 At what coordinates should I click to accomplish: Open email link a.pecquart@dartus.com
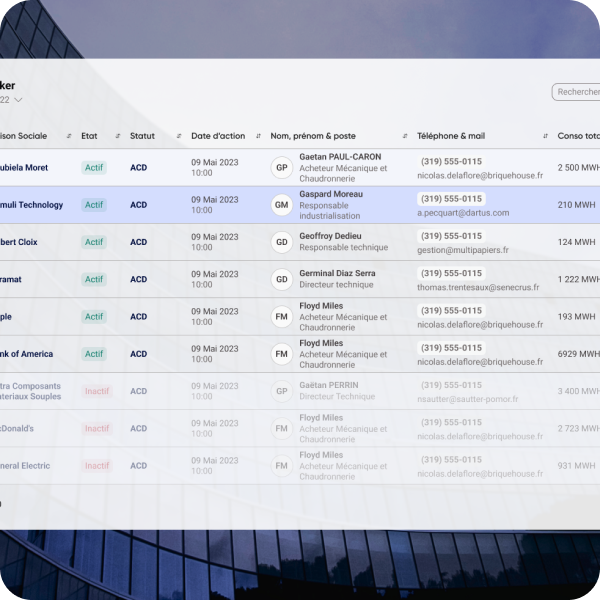(x=463, y=213)
